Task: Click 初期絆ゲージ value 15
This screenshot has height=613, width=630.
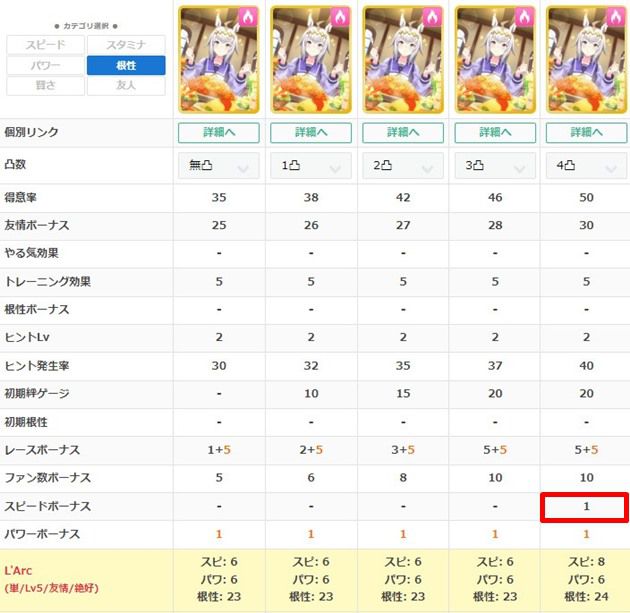Action: click(403, 394)
